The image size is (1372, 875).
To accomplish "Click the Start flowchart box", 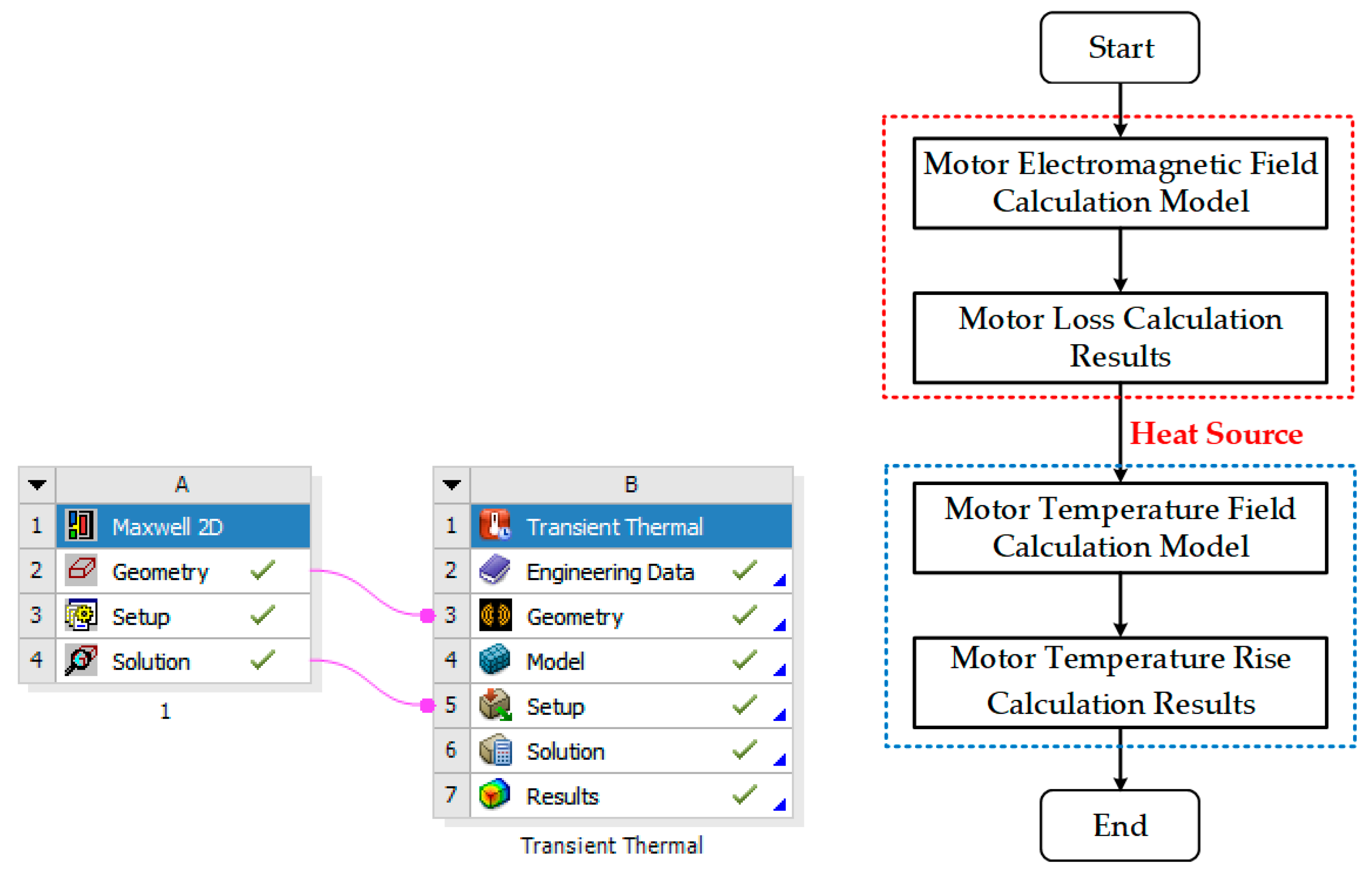I will click(1120, 48).
